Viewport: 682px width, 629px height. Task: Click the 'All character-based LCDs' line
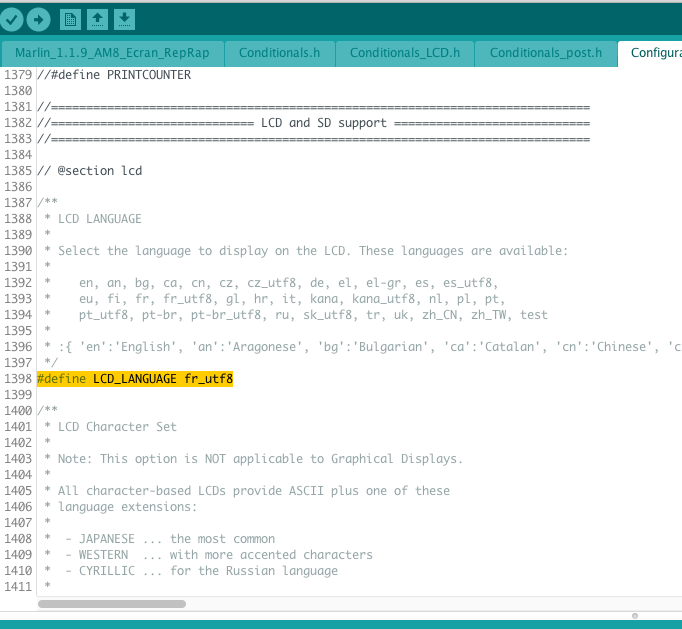247,491
